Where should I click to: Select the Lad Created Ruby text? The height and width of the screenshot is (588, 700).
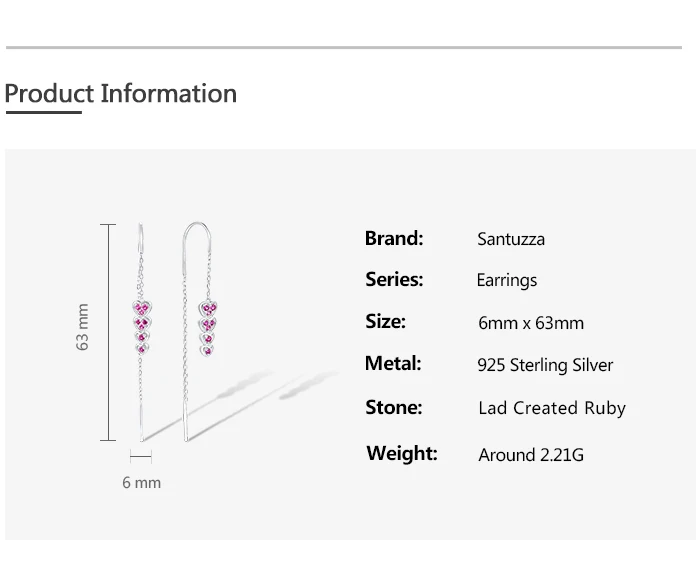[552, 408]
